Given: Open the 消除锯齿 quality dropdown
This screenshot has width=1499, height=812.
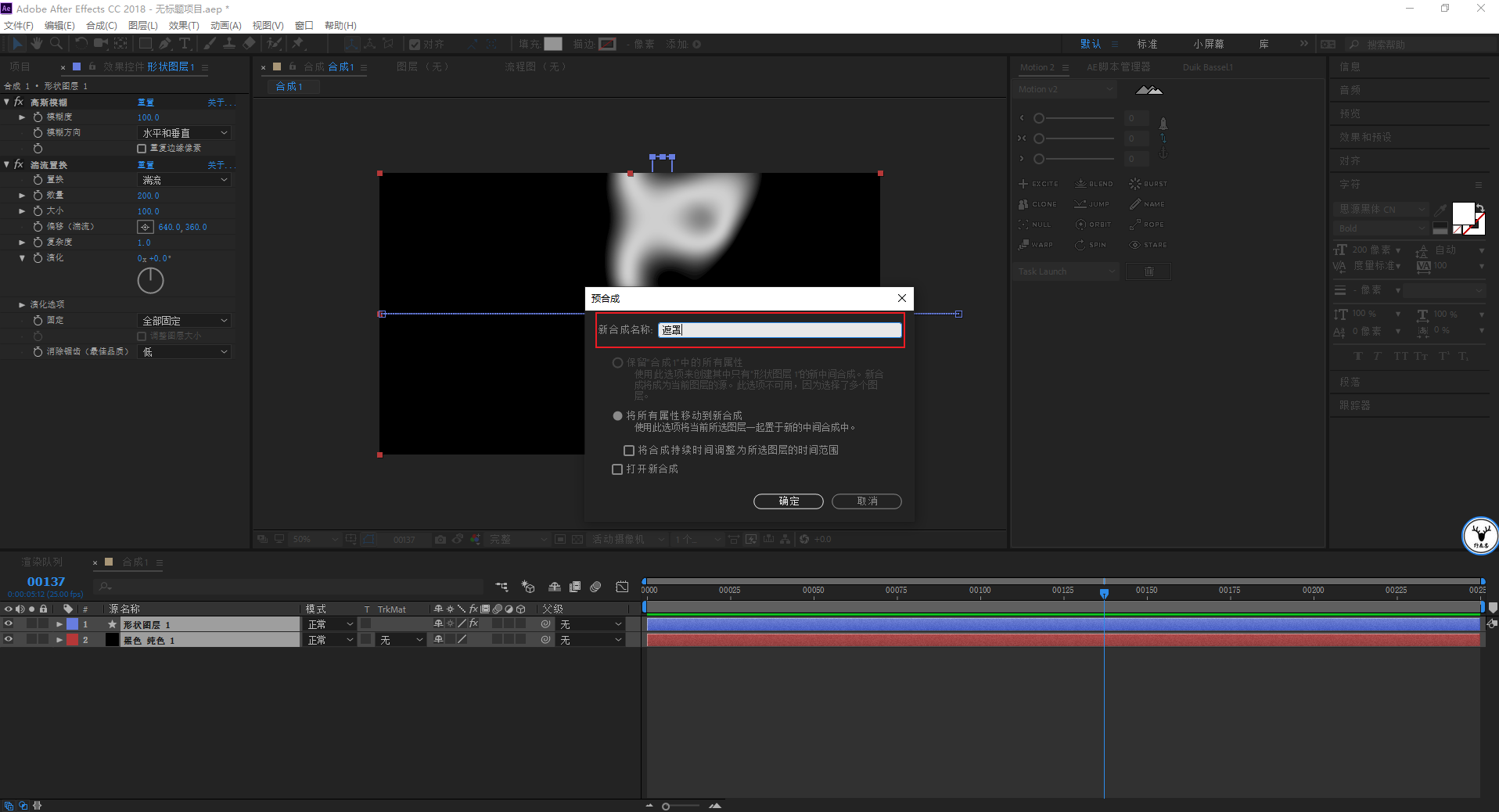Looking at the screenshot, I should [x=184, y=352].
